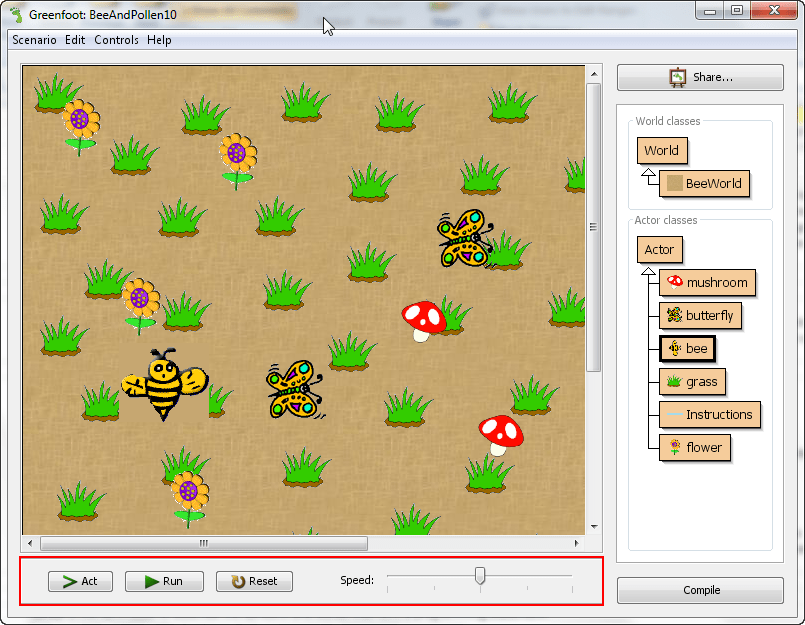Open the Share dialog
The width and height of the screenshot is (805, 625).
coord(699,77)
